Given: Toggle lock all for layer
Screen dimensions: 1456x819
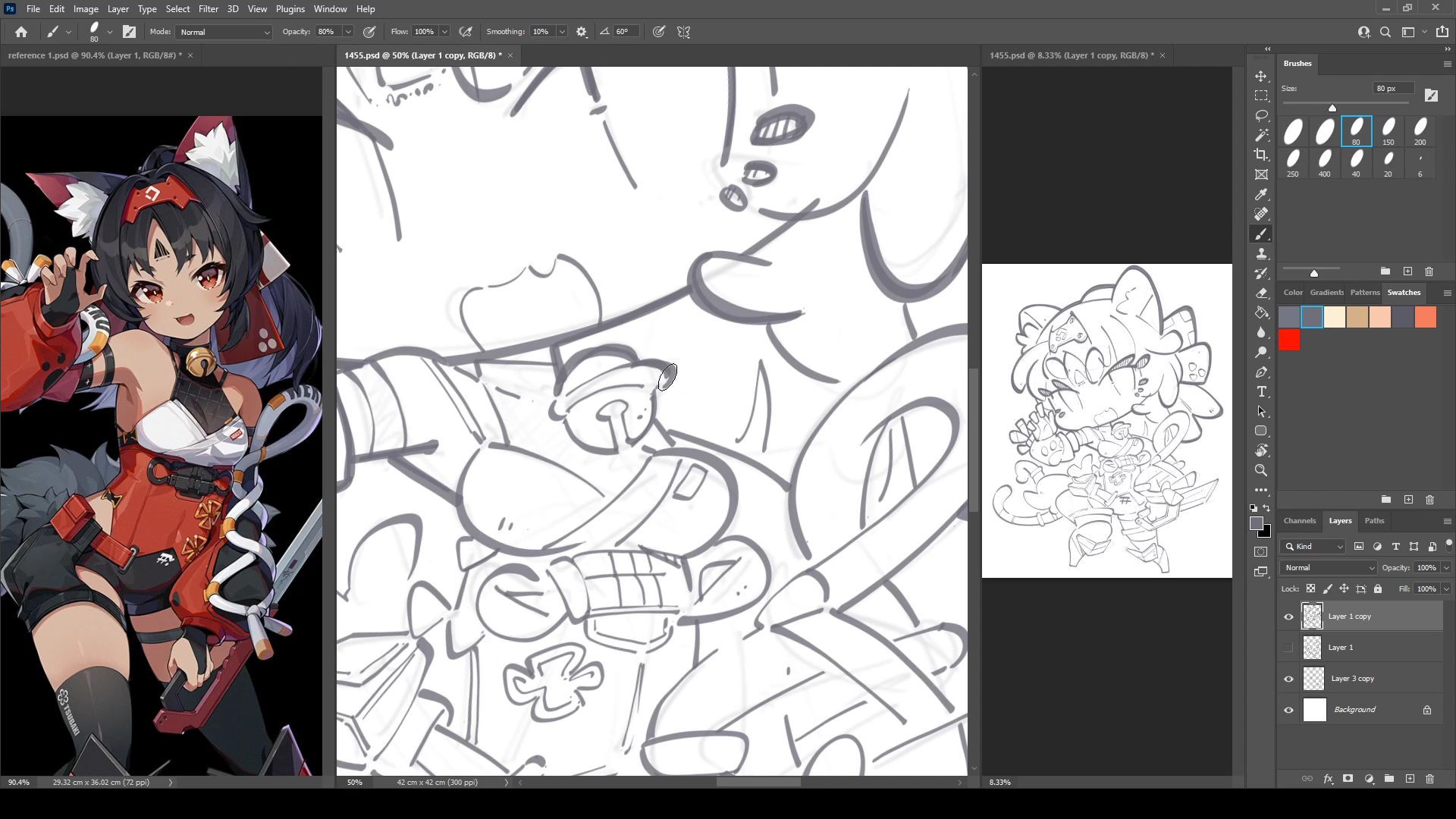Looking at the screenshot, I should 1378,589.
